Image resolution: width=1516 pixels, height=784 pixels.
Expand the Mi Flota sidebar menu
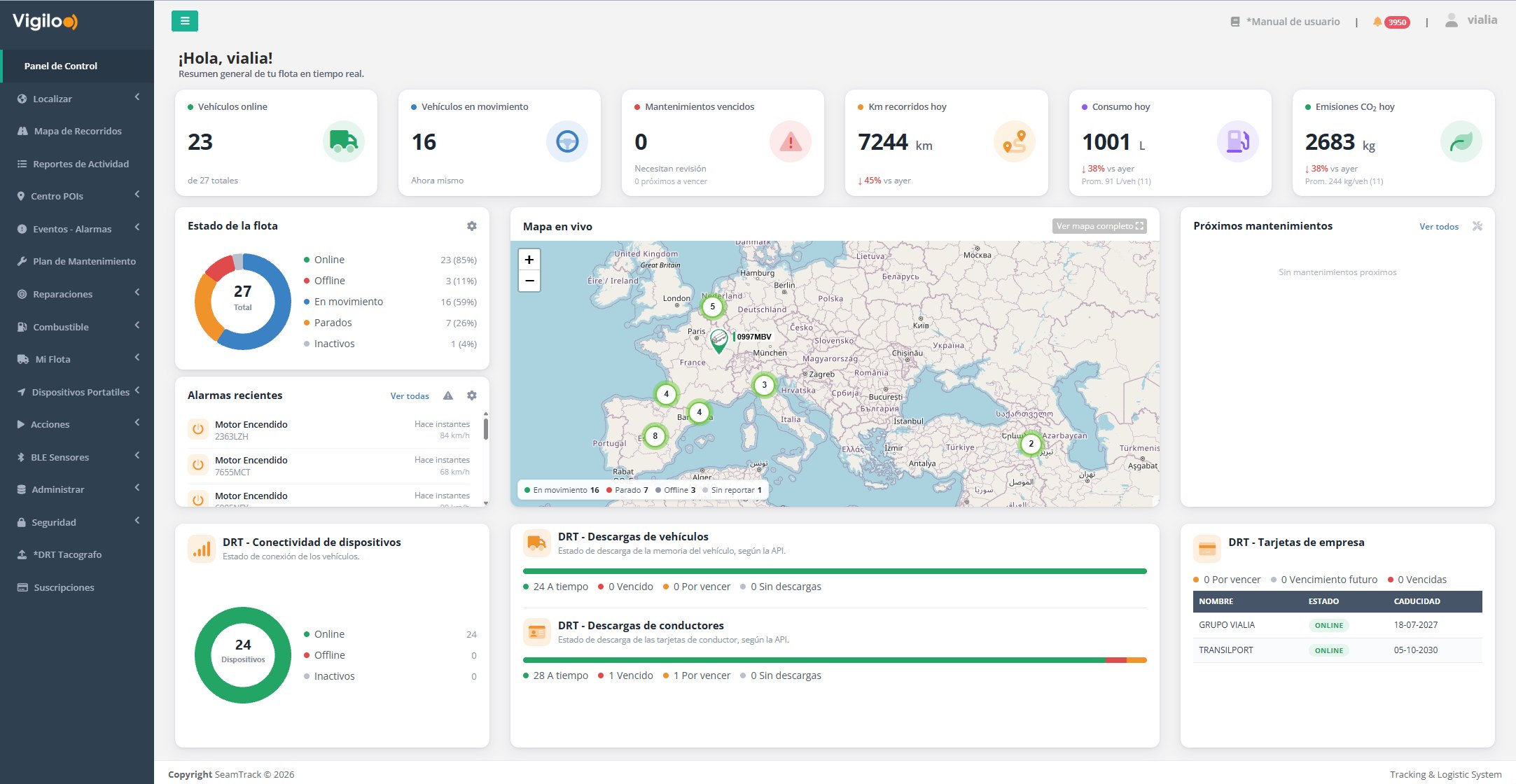pos(77,359)
